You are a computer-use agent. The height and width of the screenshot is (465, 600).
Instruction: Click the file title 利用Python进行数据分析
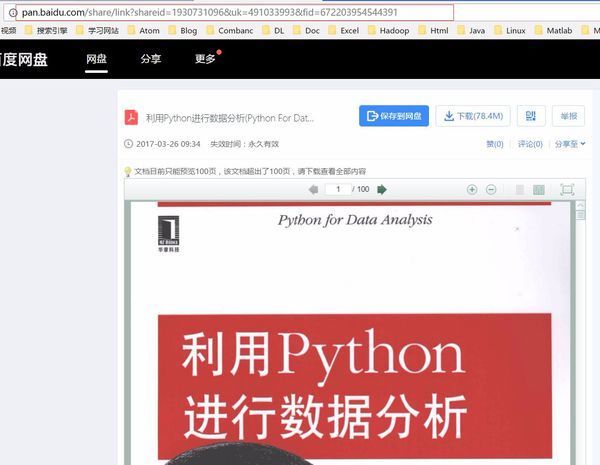230,118
